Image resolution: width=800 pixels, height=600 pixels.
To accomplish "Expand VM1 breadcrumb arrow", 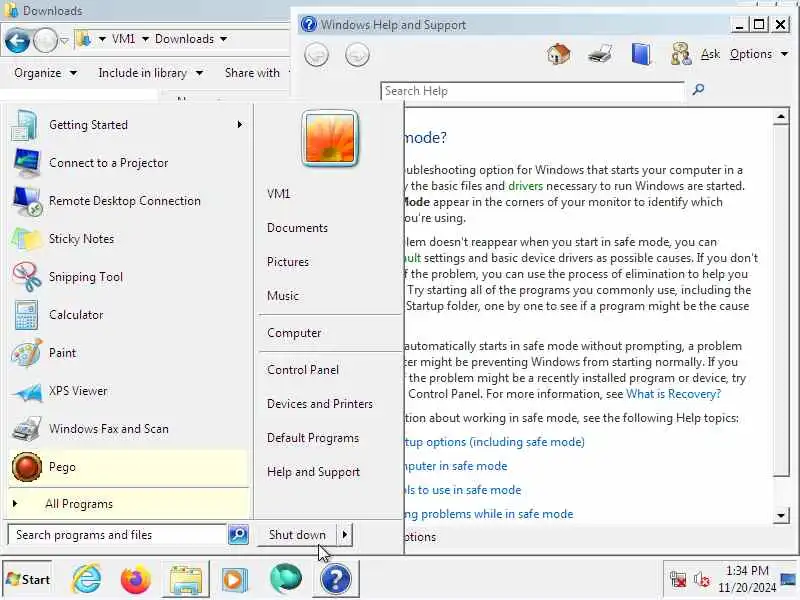I will point(145,39).
